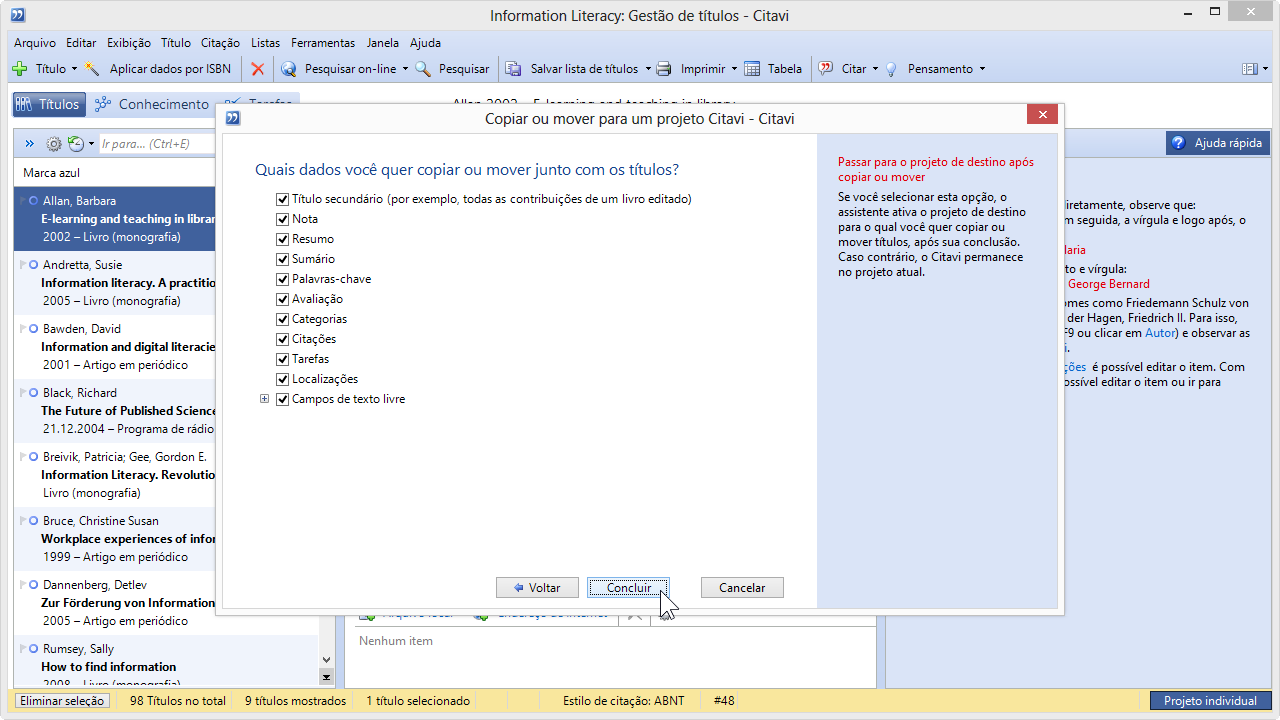This screenshot has width=1280, height=720.
Task: Click the Autor link in help panel
Action: 1159,333
